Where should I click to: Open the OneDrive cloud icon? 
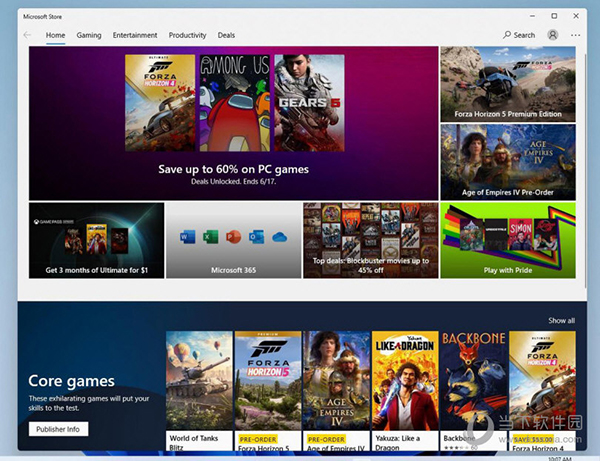(x=280, y=238)
